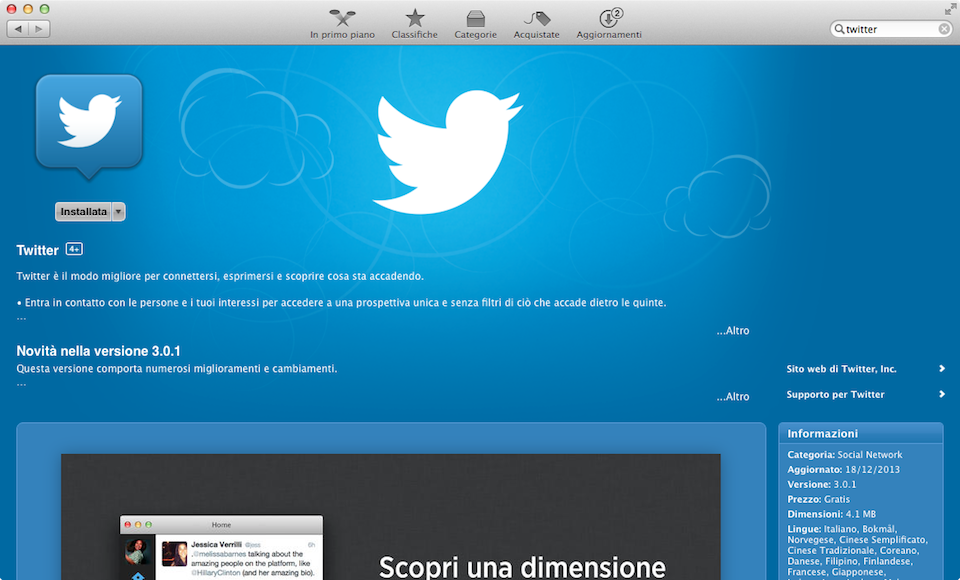This screenshot has height=580, width=960.
Task: Click the Twitter app icon
Action: [89, 127]
